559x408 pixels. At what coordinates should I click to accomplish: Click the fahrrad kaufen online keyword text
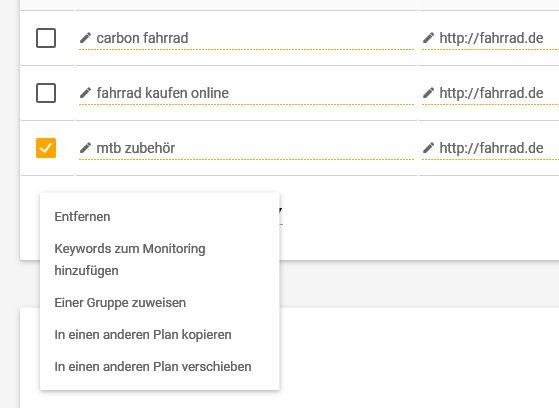pos(163,93)
